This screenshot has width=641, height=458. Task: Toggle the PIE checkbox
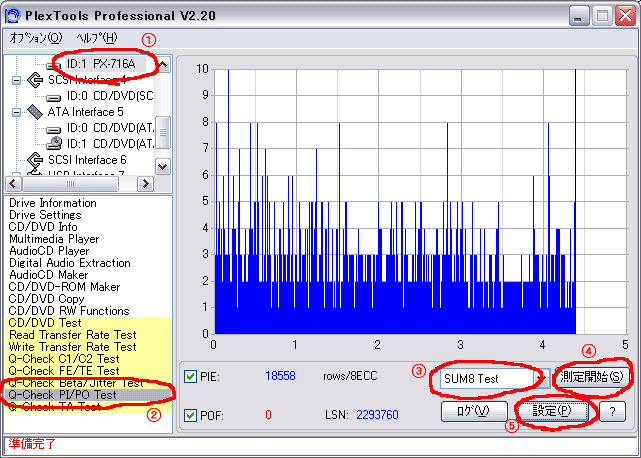pyautogui.click(x=190, y=376)
